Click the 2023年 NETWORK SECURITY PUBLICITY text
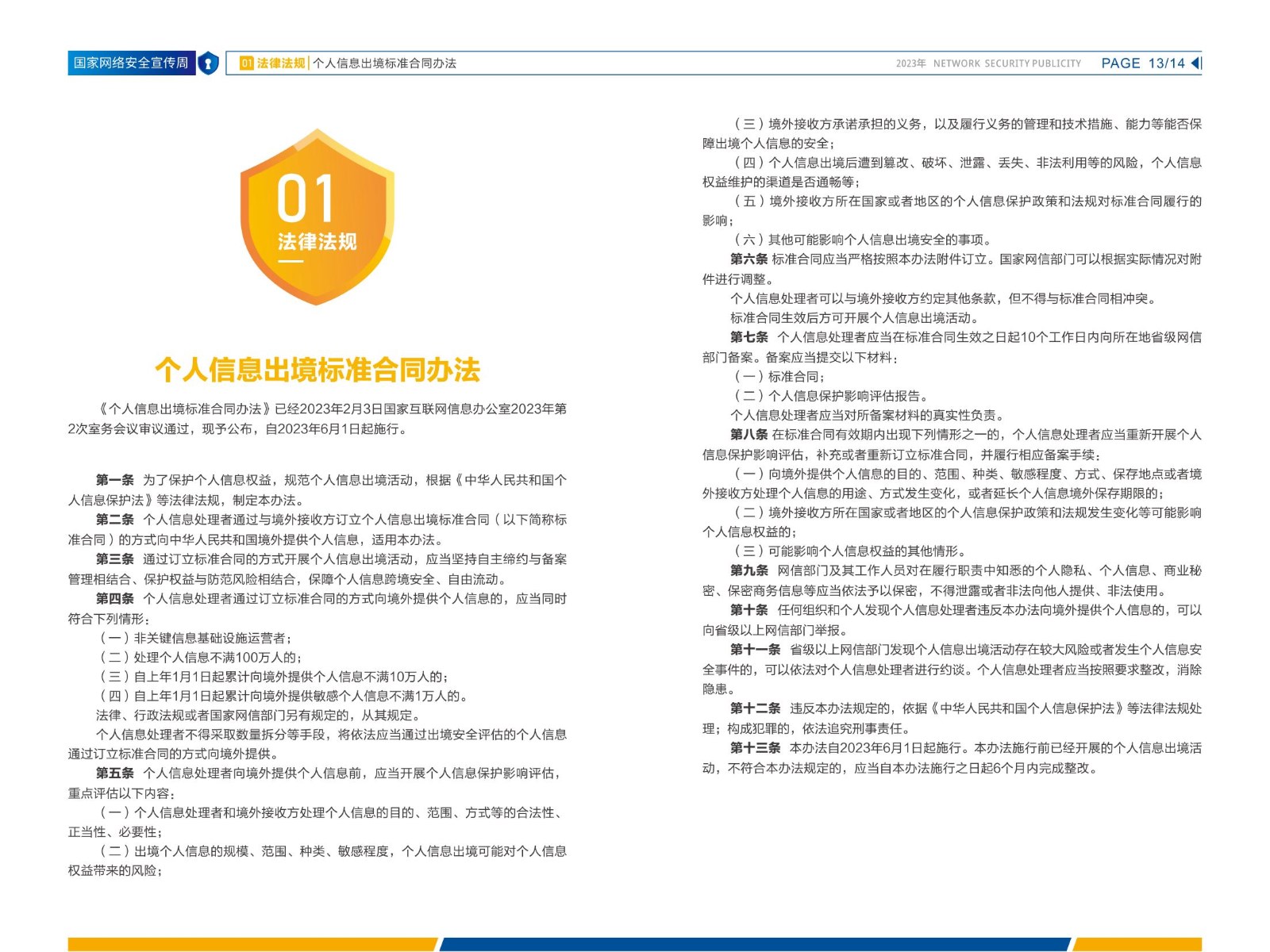The width and height of the screenshot is (1270, 952). click(988, 63)
